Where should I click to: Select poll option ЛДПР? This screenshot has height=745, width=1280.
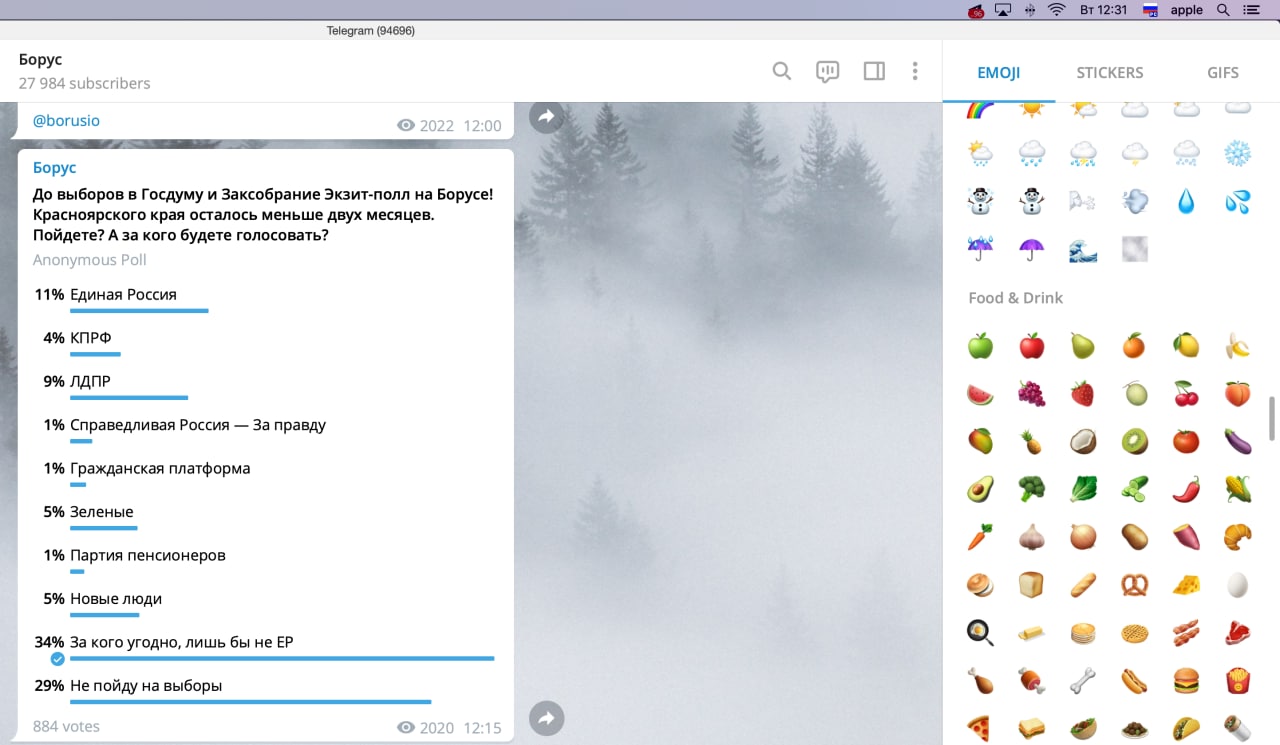pos(265,386)
